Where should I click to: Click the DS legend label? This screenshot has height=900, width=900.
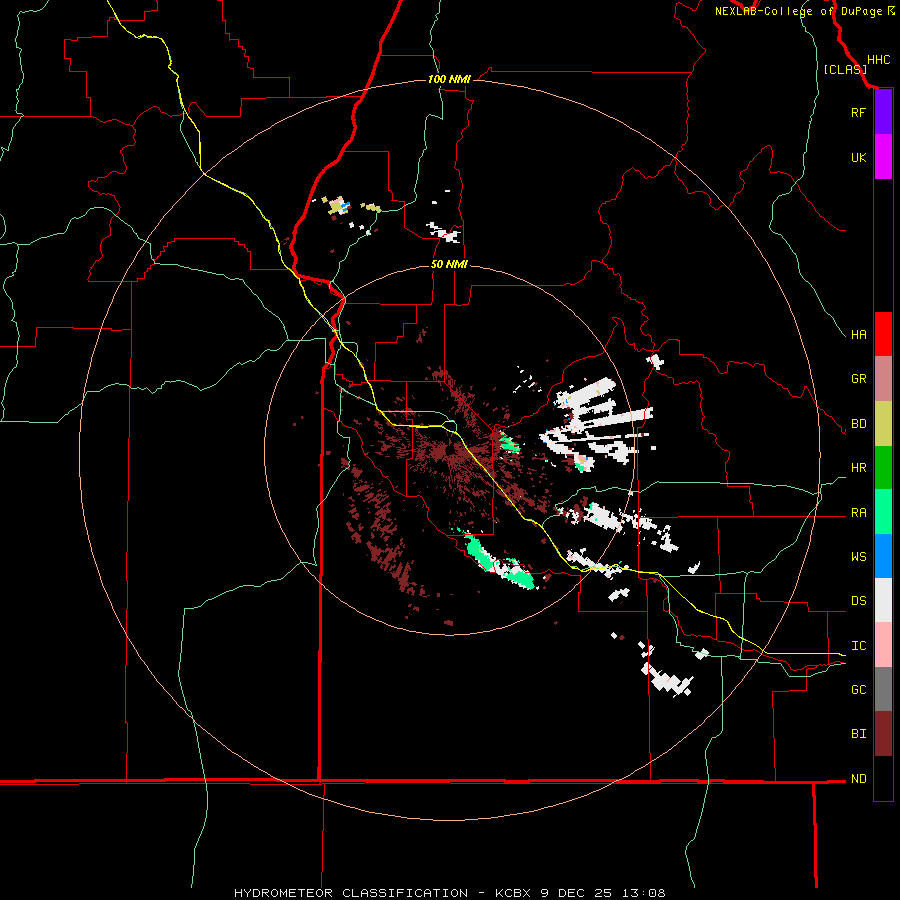(x=858, y=601)
